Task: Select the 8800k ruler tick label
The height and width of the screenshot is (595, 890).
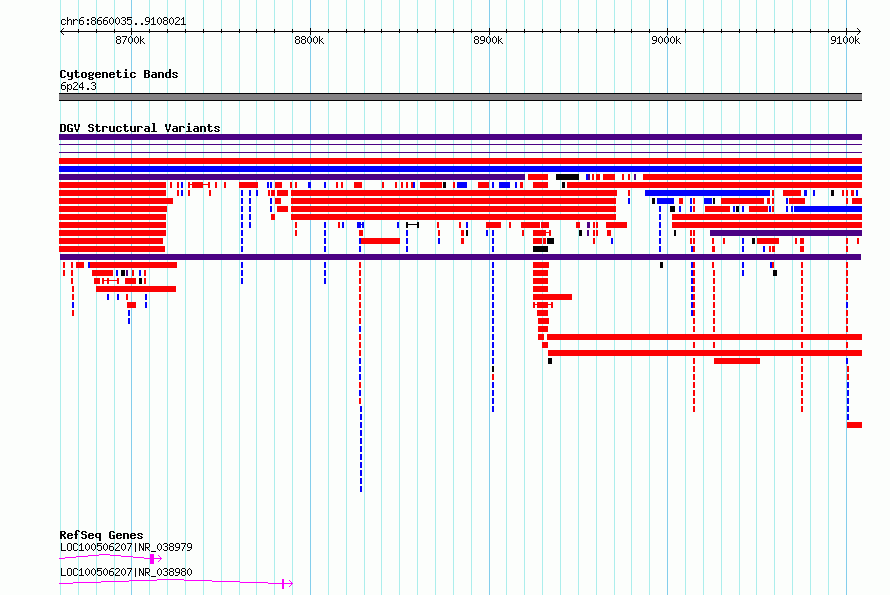Action: [309, 40]
